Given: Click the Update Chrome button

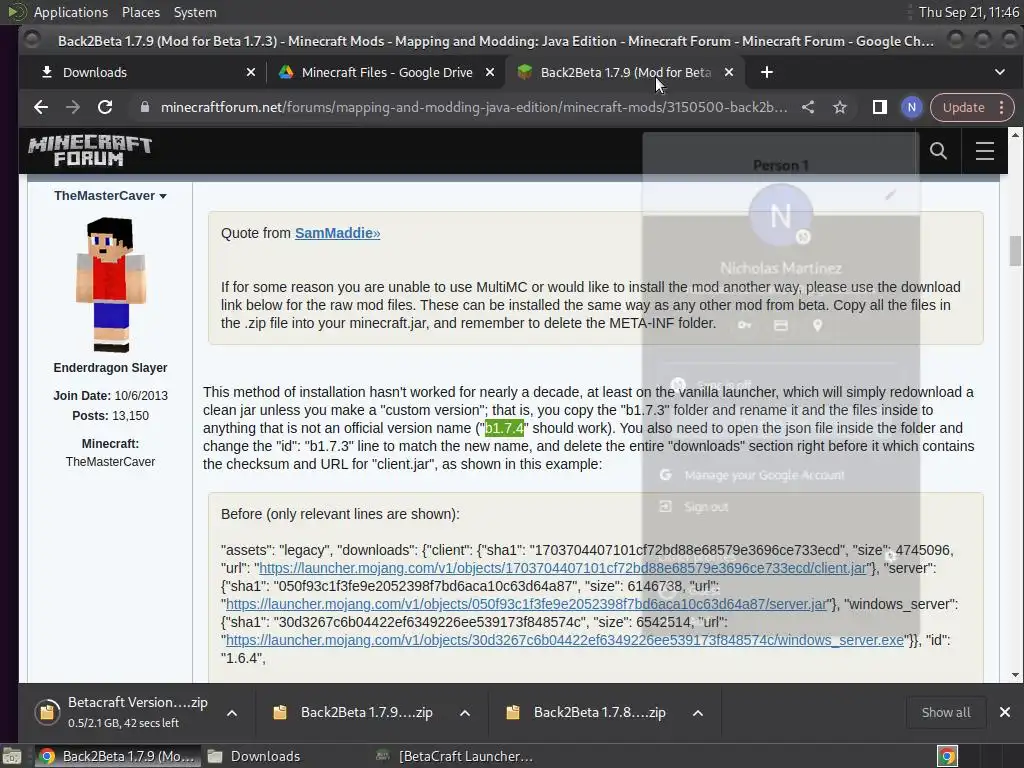Looking at the screenshot, I should point(963,107).
